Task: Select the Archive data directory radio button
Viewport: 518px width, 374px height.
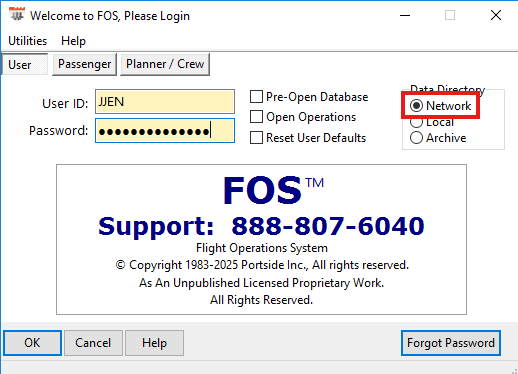Action: coord(416,138)
